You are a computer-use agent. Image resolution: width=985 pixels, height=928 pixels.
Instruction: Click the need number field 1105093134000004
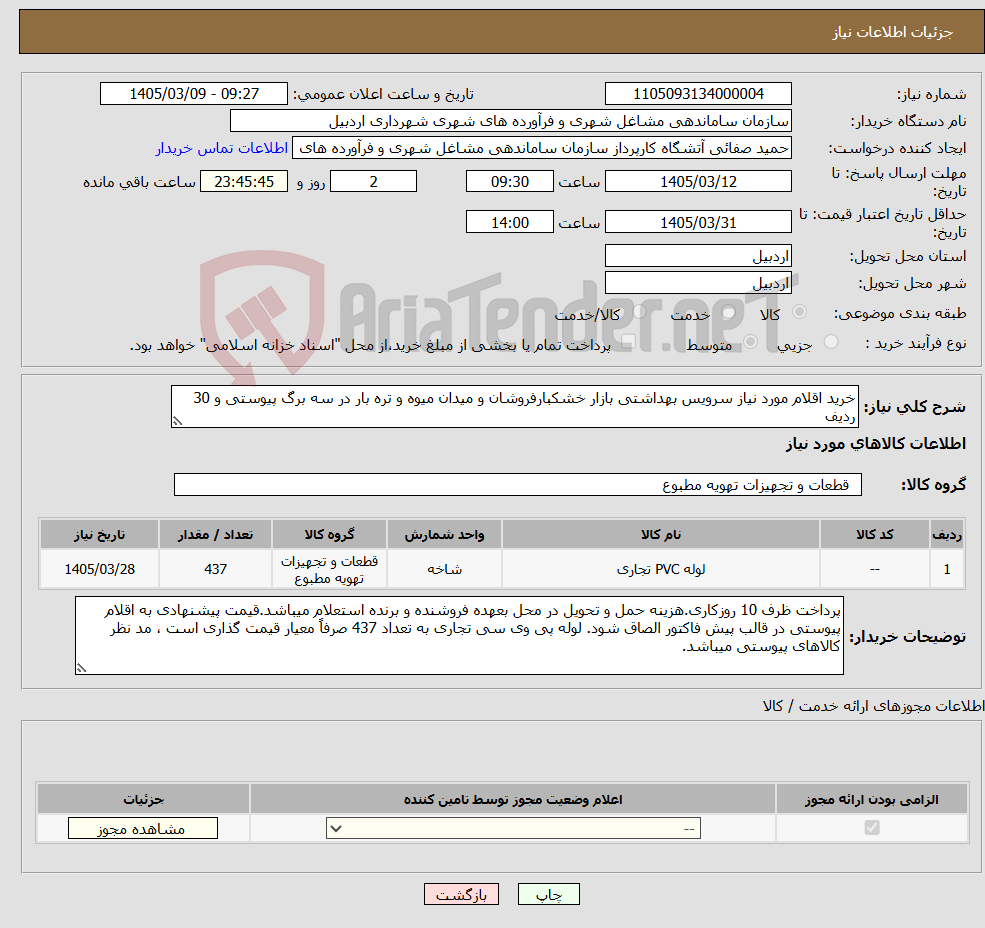click(698, 94)
